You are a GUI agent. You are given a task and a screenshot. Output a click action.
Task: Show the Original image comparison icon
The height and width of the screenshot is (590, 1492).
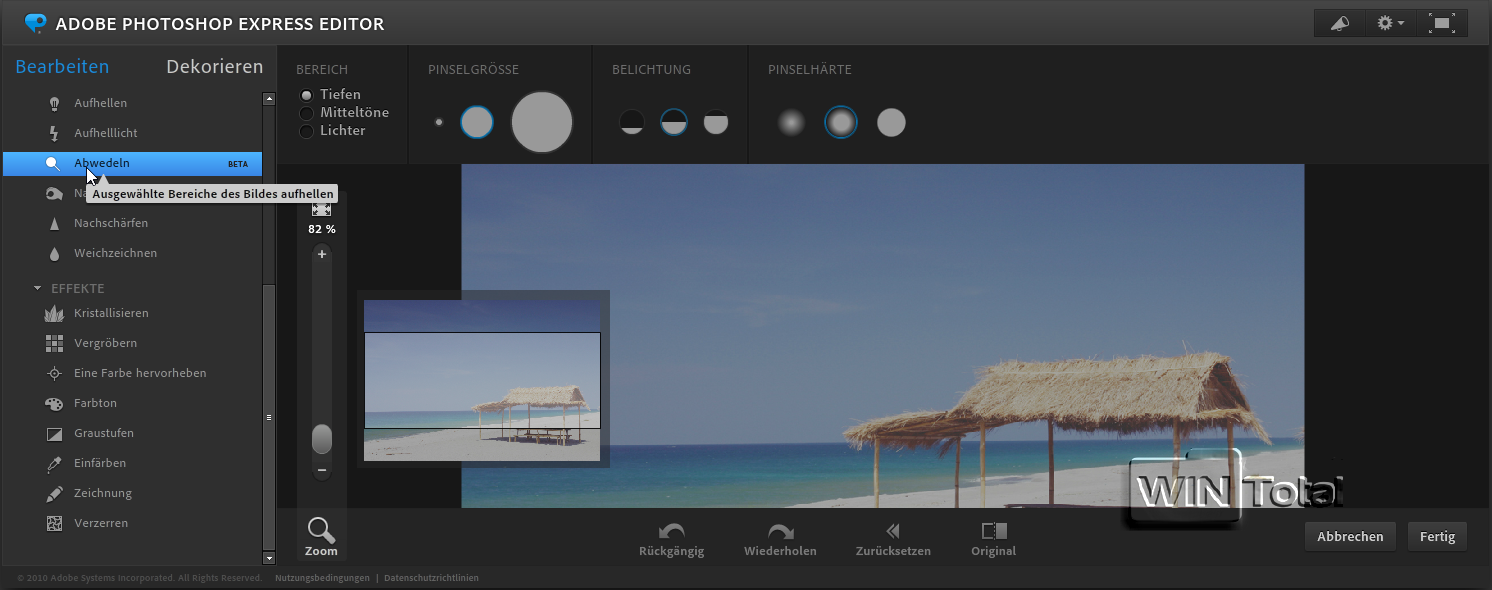994,531
